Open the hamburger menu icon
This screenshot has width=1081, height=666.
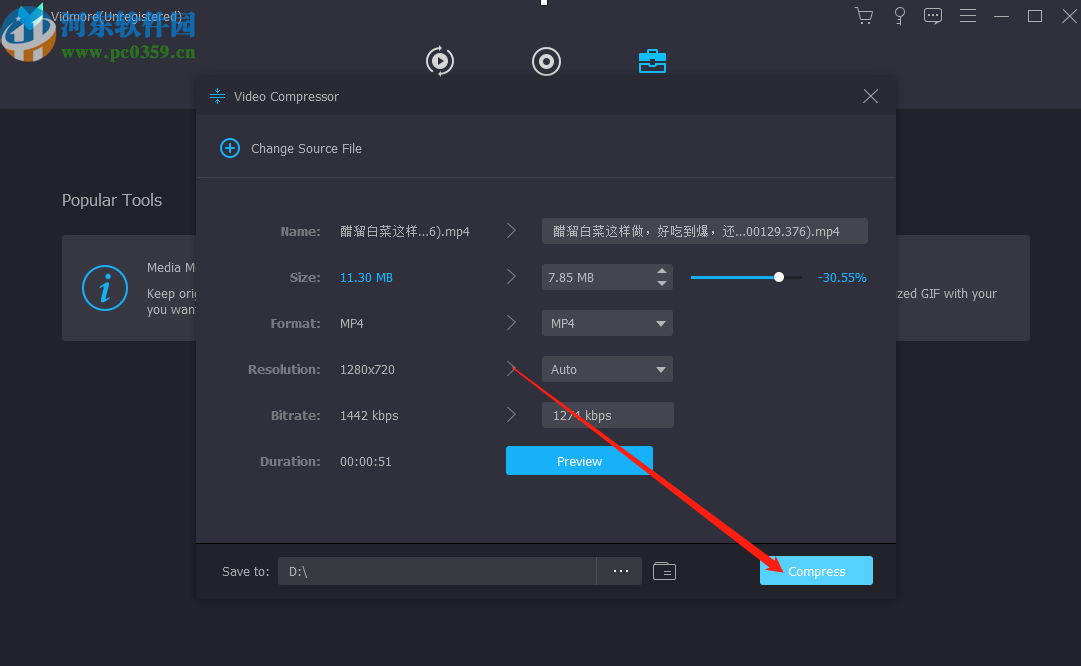(968, 16)
